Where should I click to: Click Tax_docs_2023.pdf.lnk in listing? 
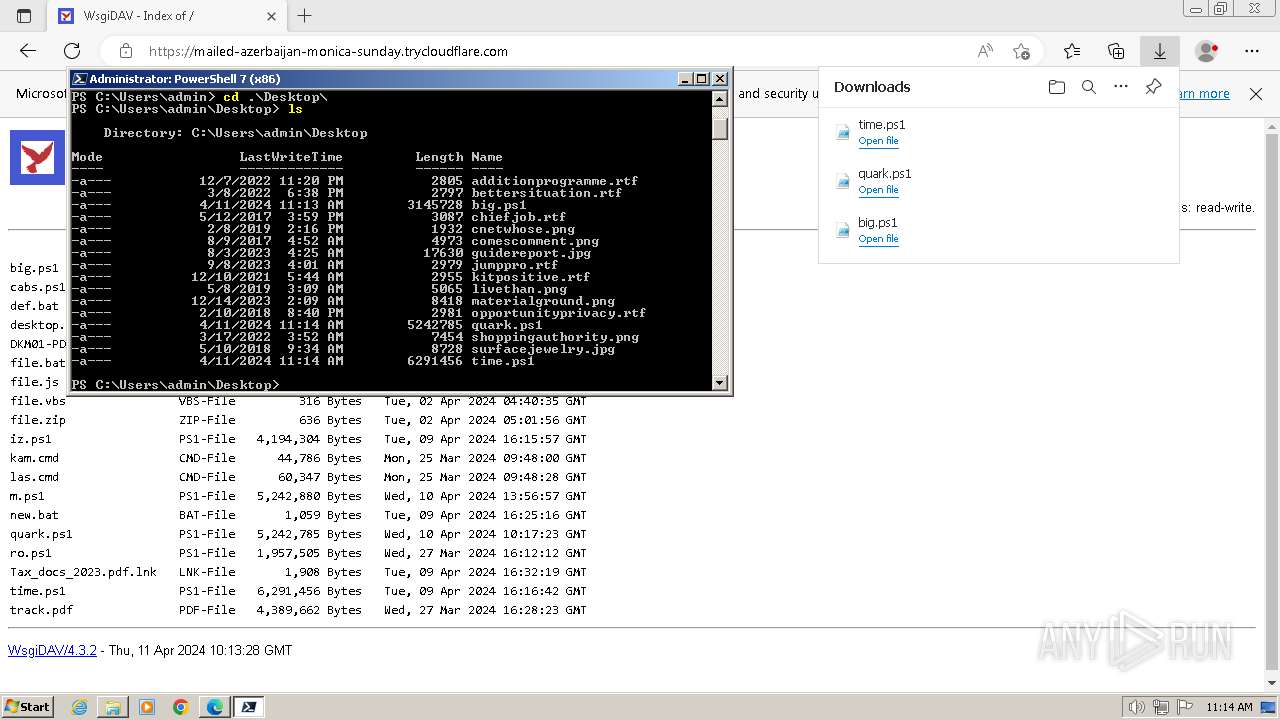coord(83,572)
